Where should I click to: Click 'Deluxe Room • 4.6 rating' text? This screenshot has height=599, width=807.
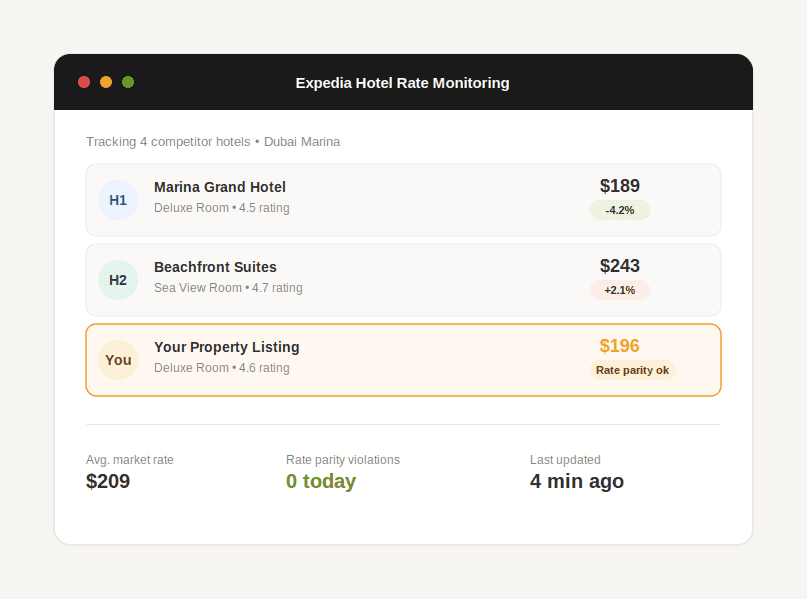(x=222, y=368)
